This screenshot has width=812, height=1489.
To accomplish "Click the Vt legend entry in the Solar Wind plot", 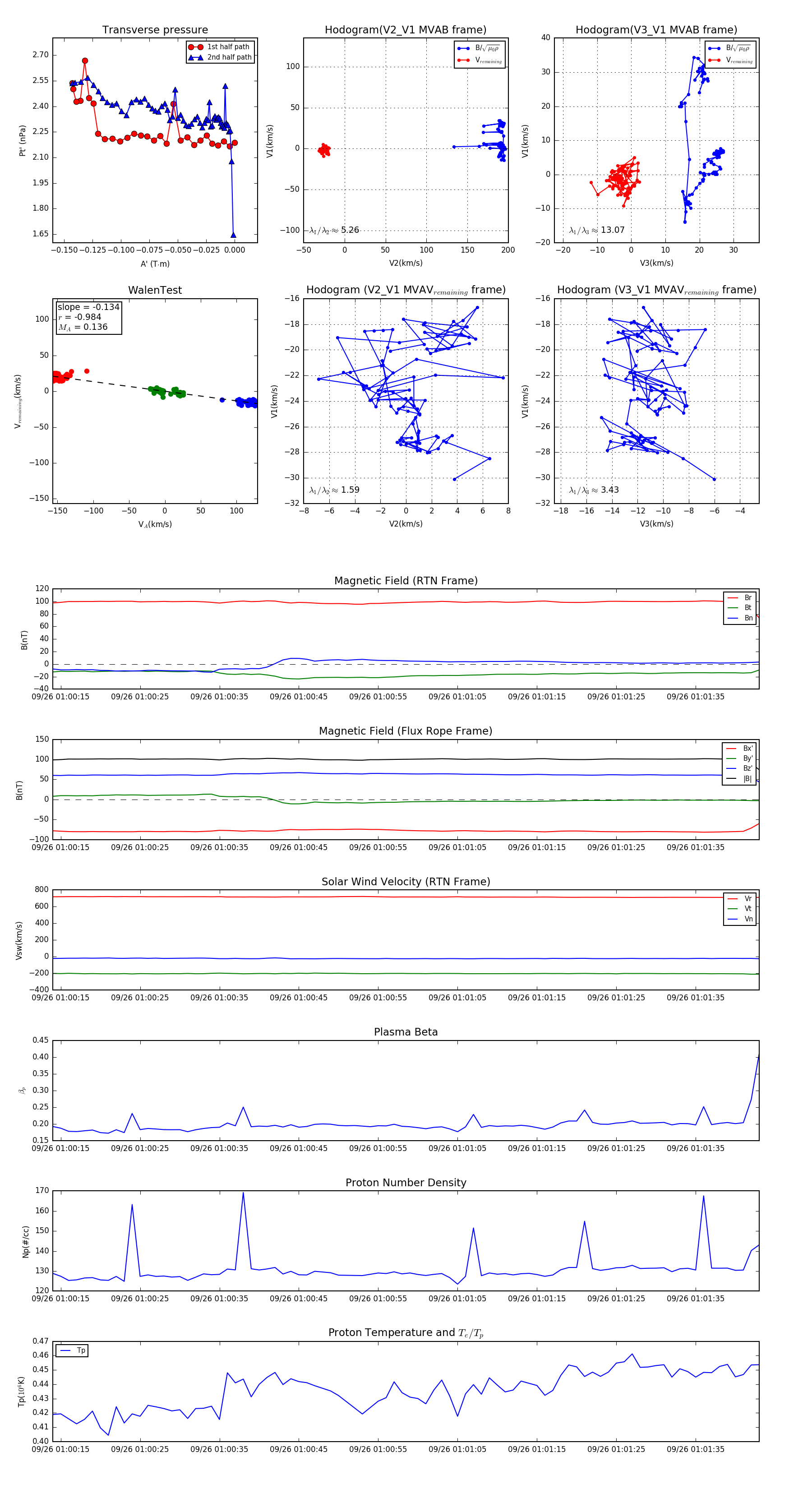I will point(740,909).
